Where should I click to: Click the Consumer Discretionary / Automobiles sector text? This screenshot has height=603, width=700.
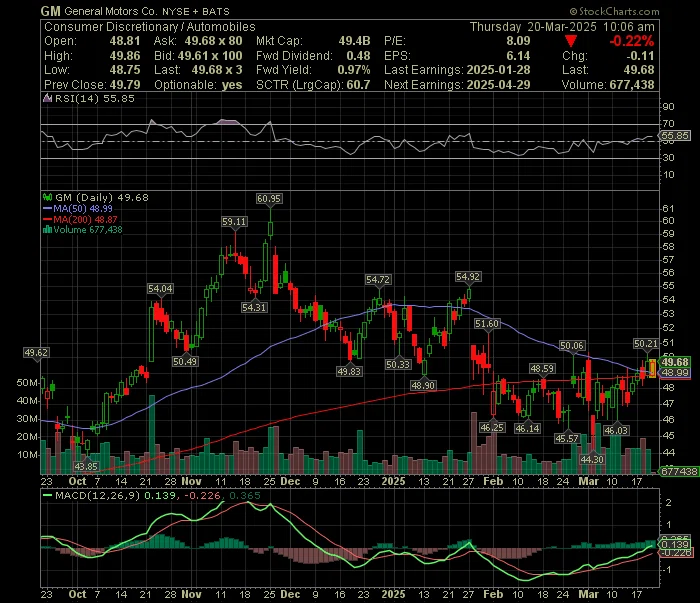tap(150, 27)
